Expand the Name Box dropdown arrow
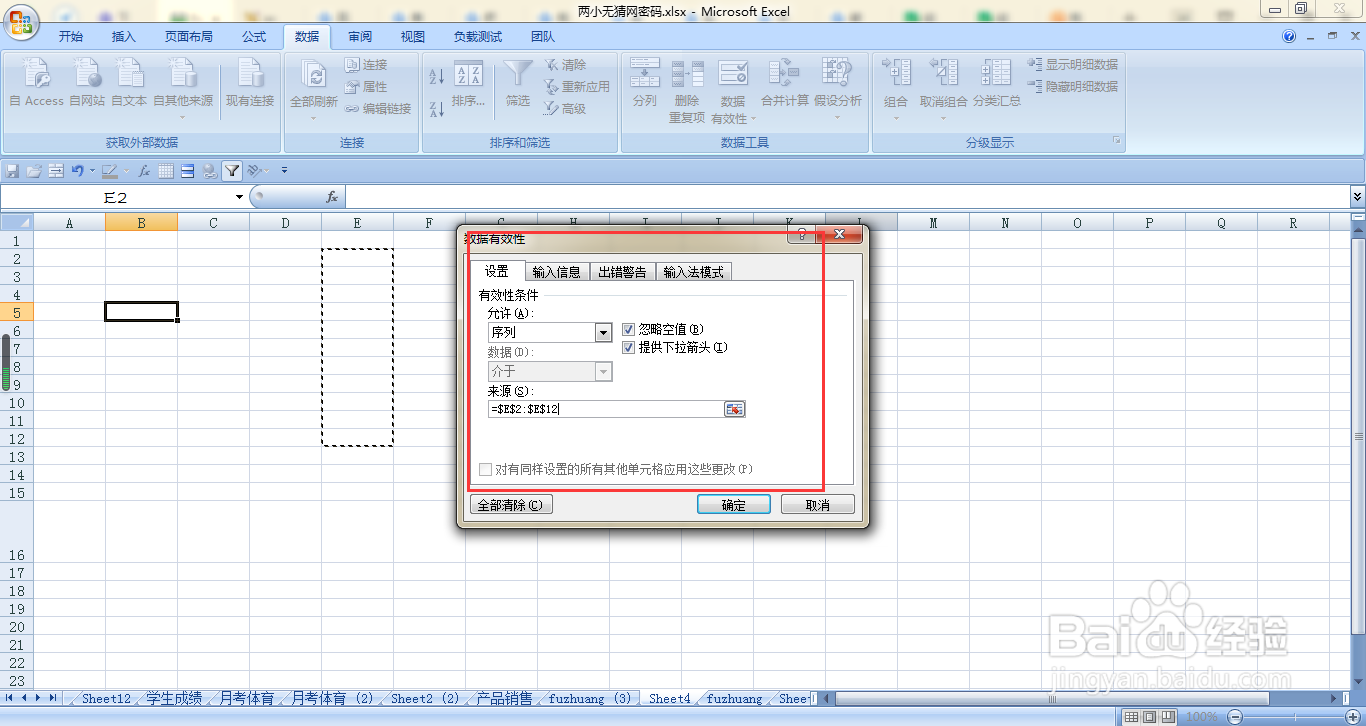Viewport: 1366px width, 726px height. tap(239, 198)
